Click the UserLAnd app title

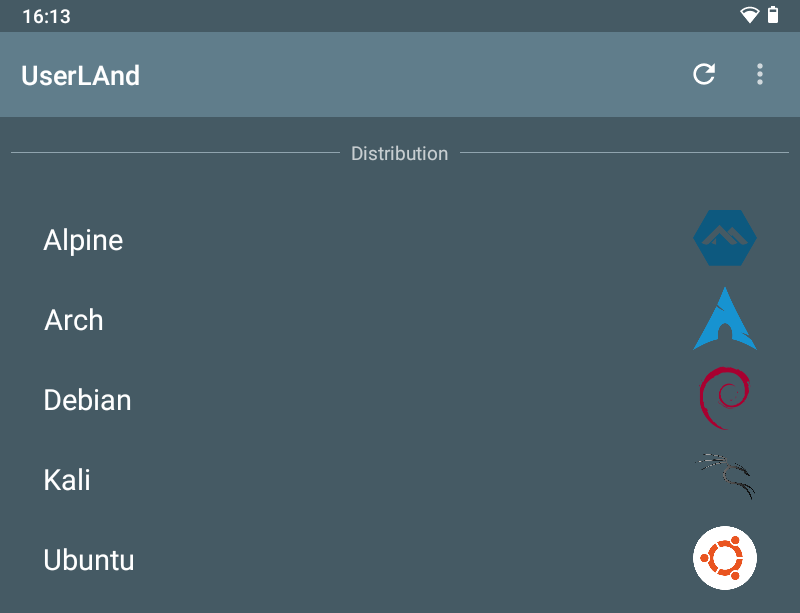coord(80,75)
